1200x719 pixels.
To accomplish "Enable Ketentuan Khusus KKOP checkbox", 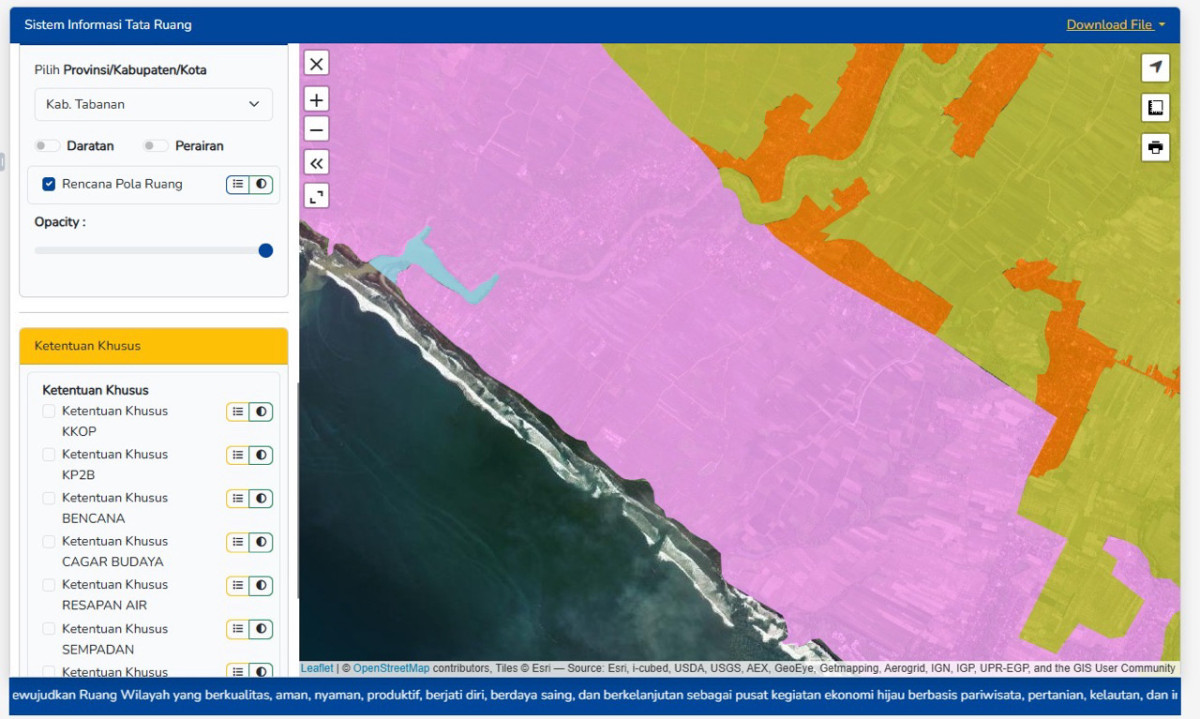I will click(x=49, y=411).
